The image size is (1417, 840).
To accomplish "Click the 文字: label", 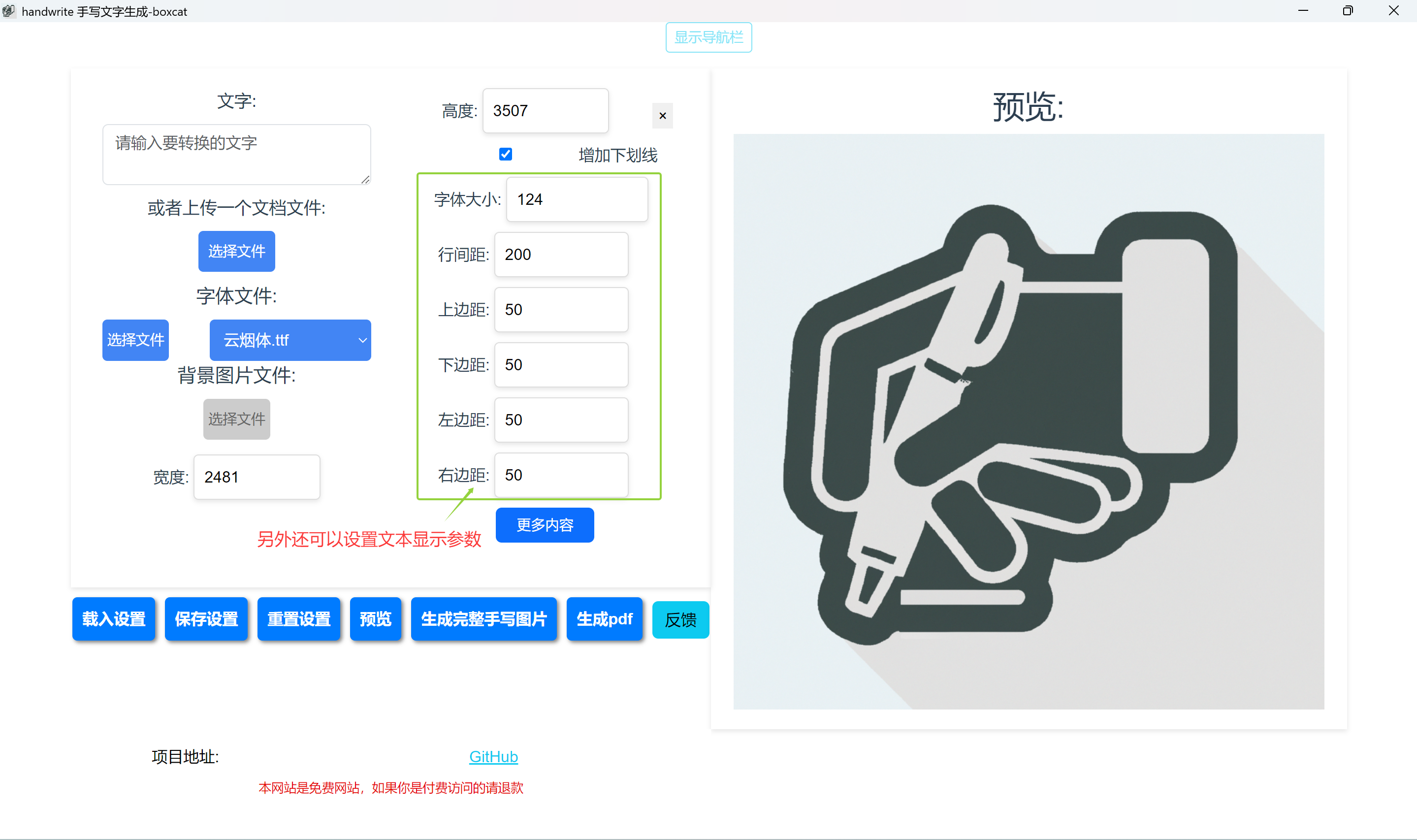I will pyautogui.click(x=236, y=101).
